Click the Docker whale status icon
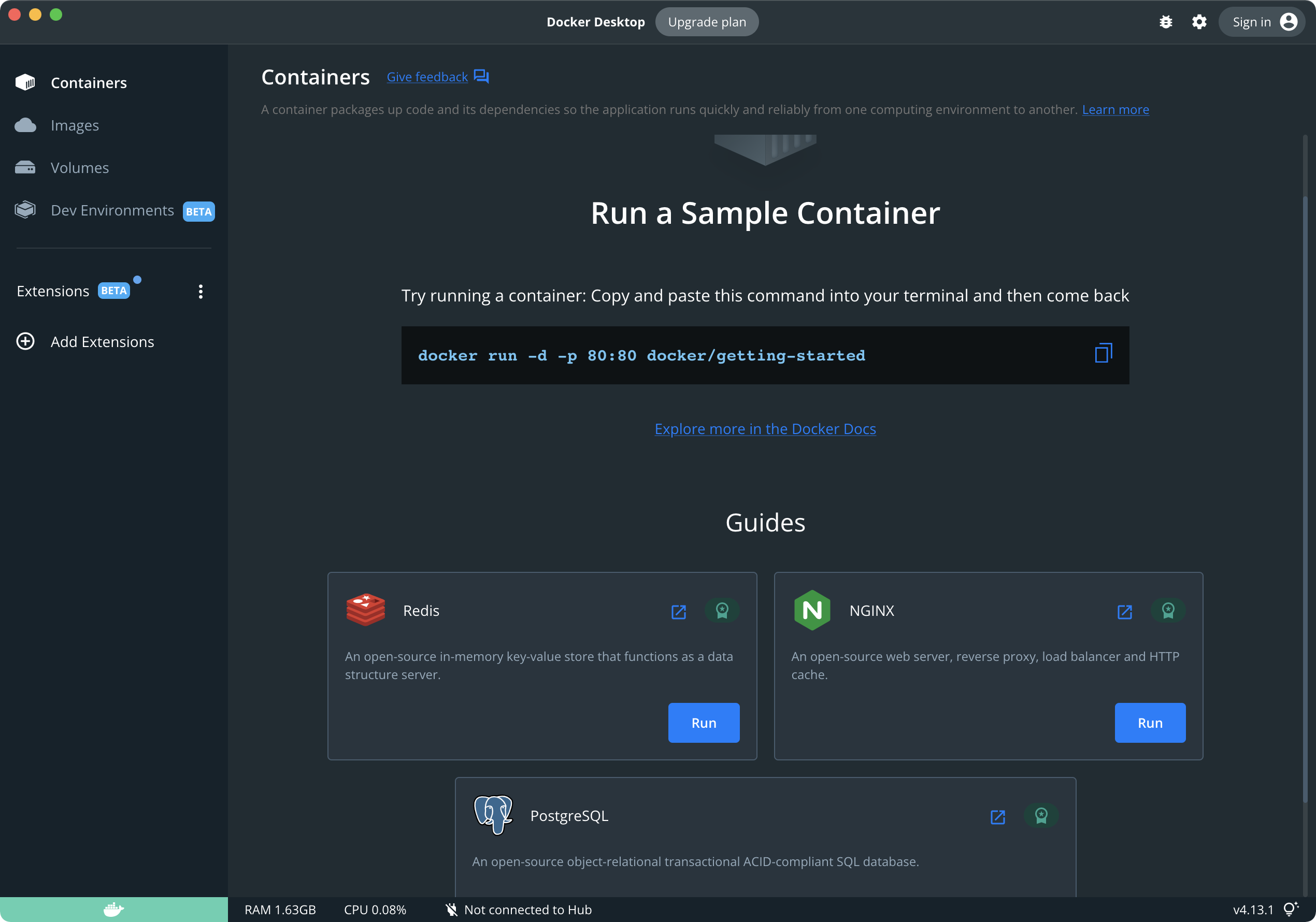This screenshot has width=1316, height=922. click(x=113, y=909)
